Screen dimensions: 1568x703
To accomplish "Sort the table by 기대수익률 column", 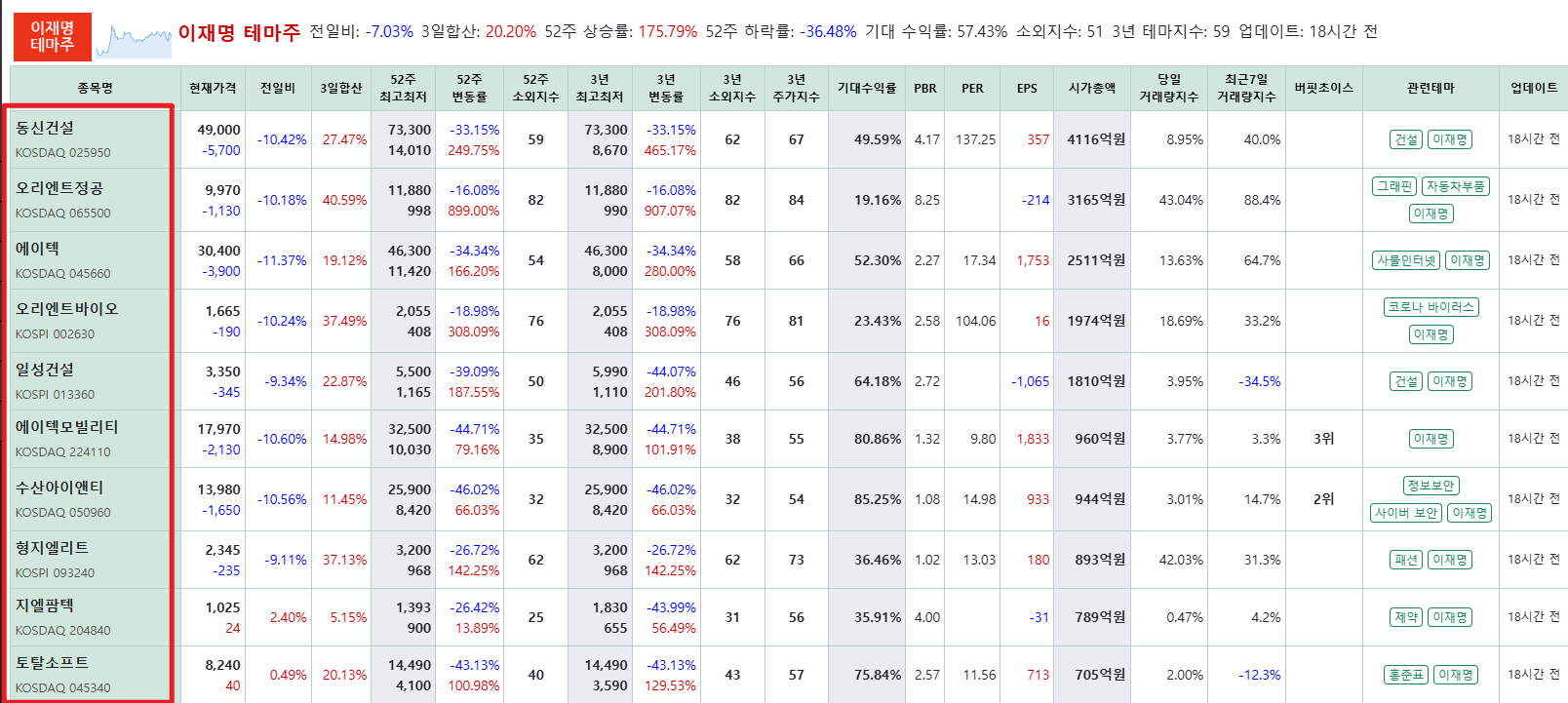I will [866, 87].
